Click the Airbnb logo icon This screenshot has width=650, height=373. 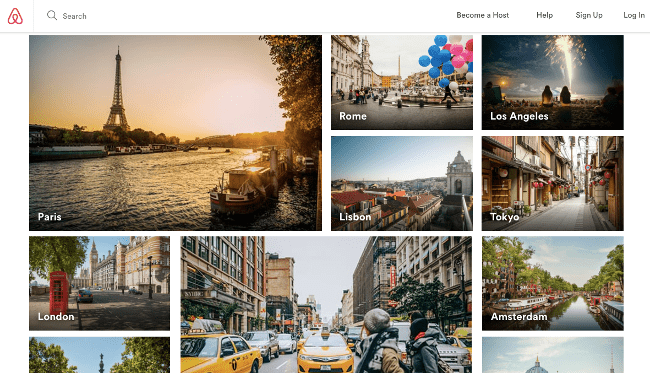tap(15, 16)
